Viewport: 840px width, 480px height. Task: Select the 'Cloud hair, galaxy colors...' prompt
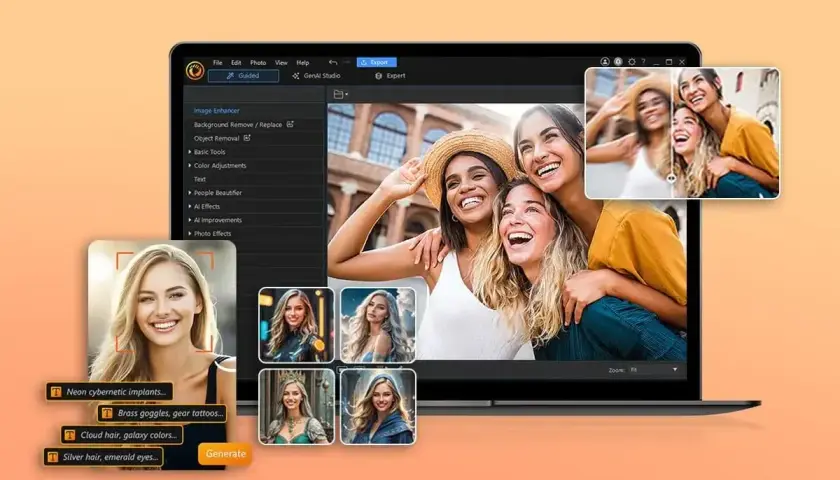[x=122, y=435]
